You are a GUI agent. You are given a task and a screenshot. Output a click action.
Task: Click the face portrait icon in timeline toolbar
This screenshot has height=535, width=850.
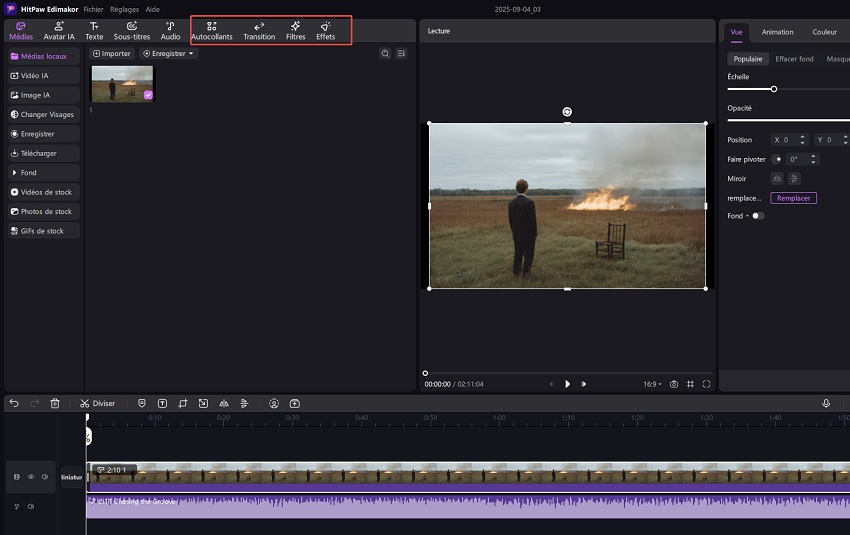coord(274,403)
